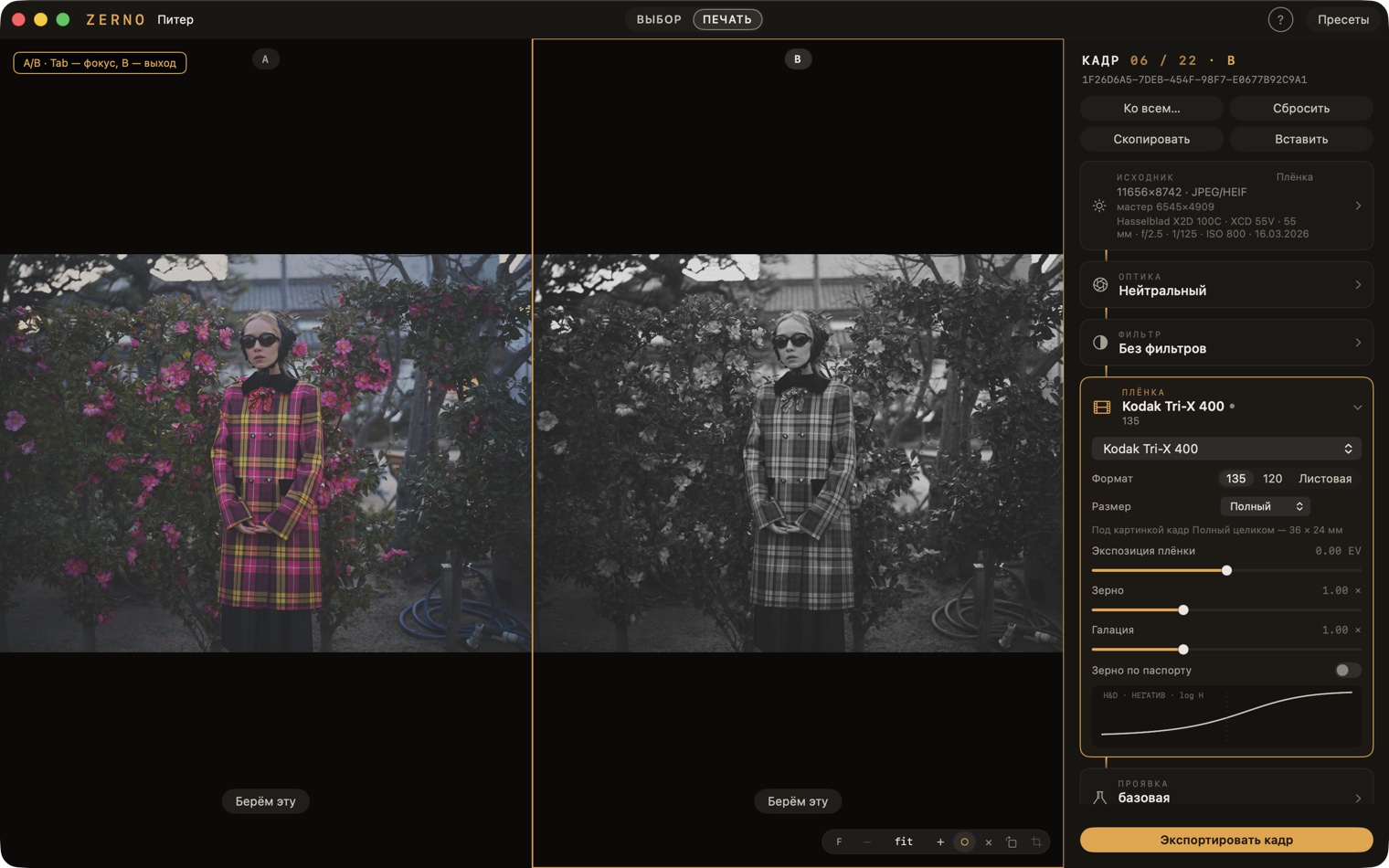This screenshot has width=1389, height=868.
Task: Zoom in with the plus icon
Action: coord(940,842)
